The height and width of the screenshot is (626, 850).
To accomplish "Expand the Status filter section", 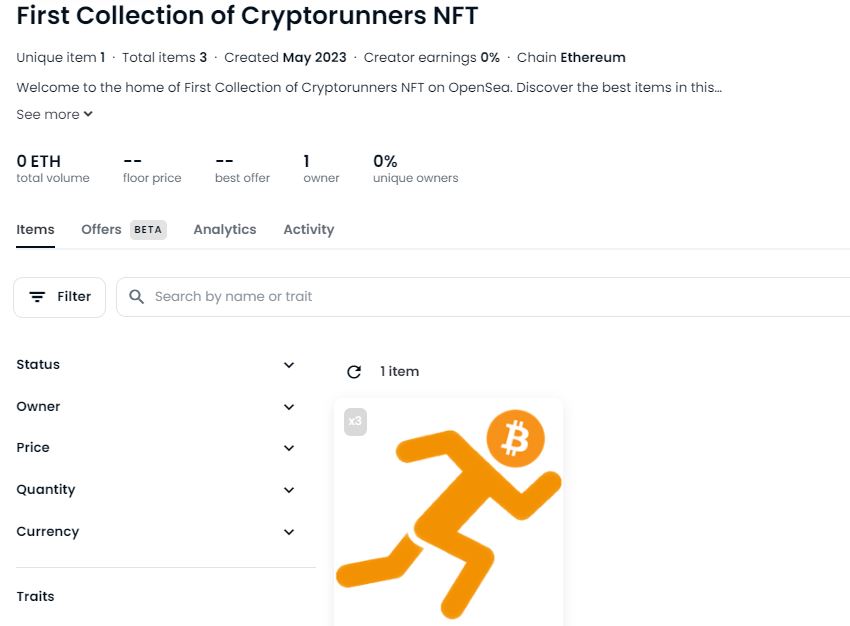I will [289, 365].
